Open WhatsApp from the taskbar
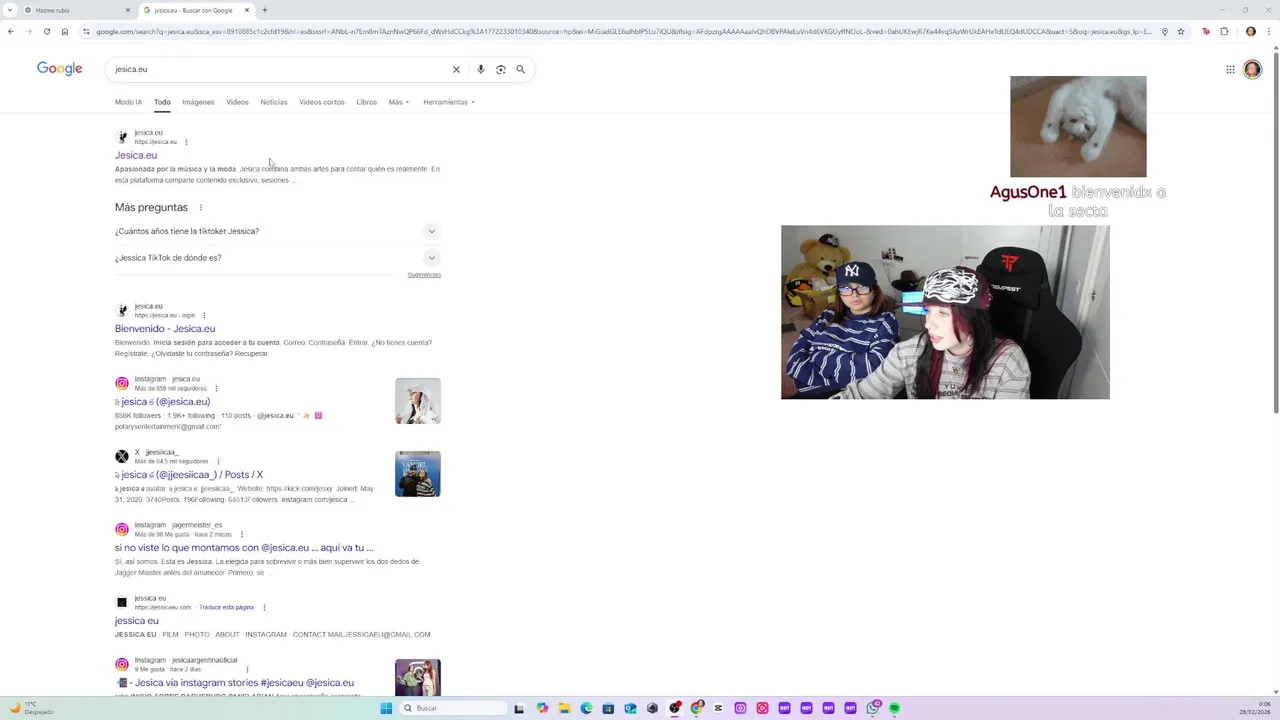The width and height of the screenshot is (1280, 720). pyautogui.click(x=872, y=708)
